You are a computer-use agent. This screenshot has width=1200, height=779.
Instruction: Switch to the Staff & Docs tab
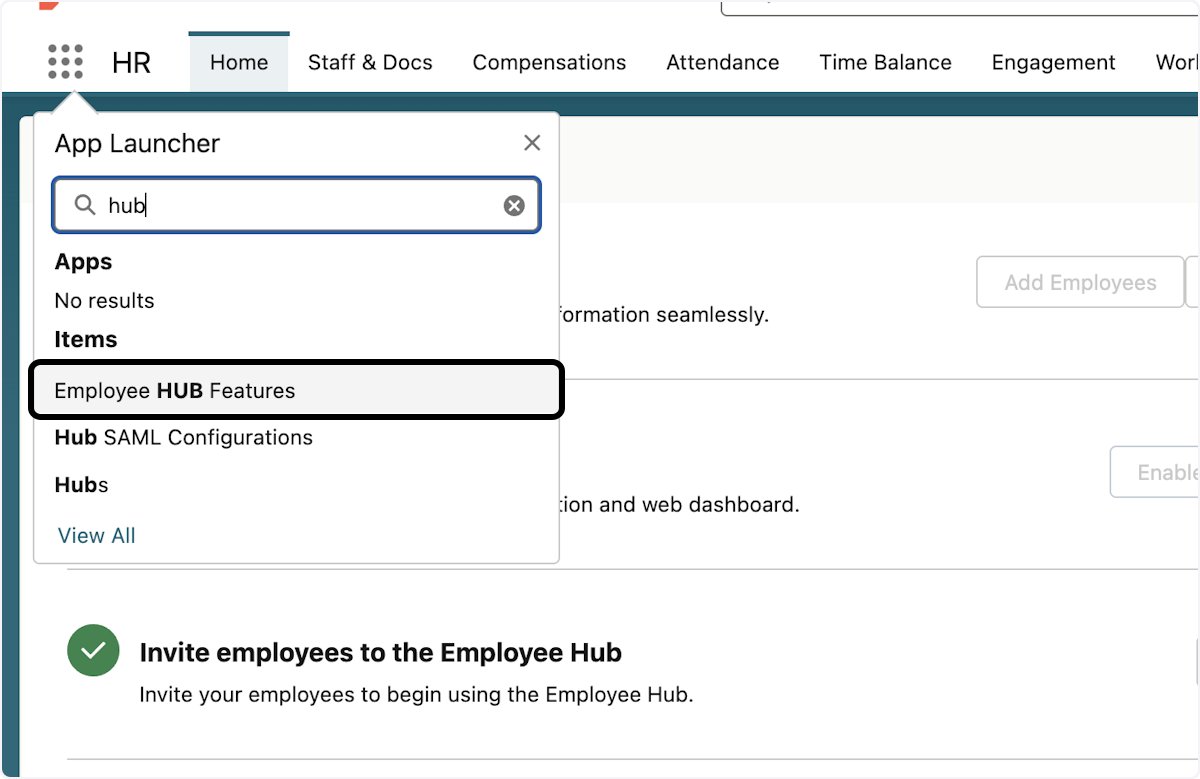tap(370, 62)
